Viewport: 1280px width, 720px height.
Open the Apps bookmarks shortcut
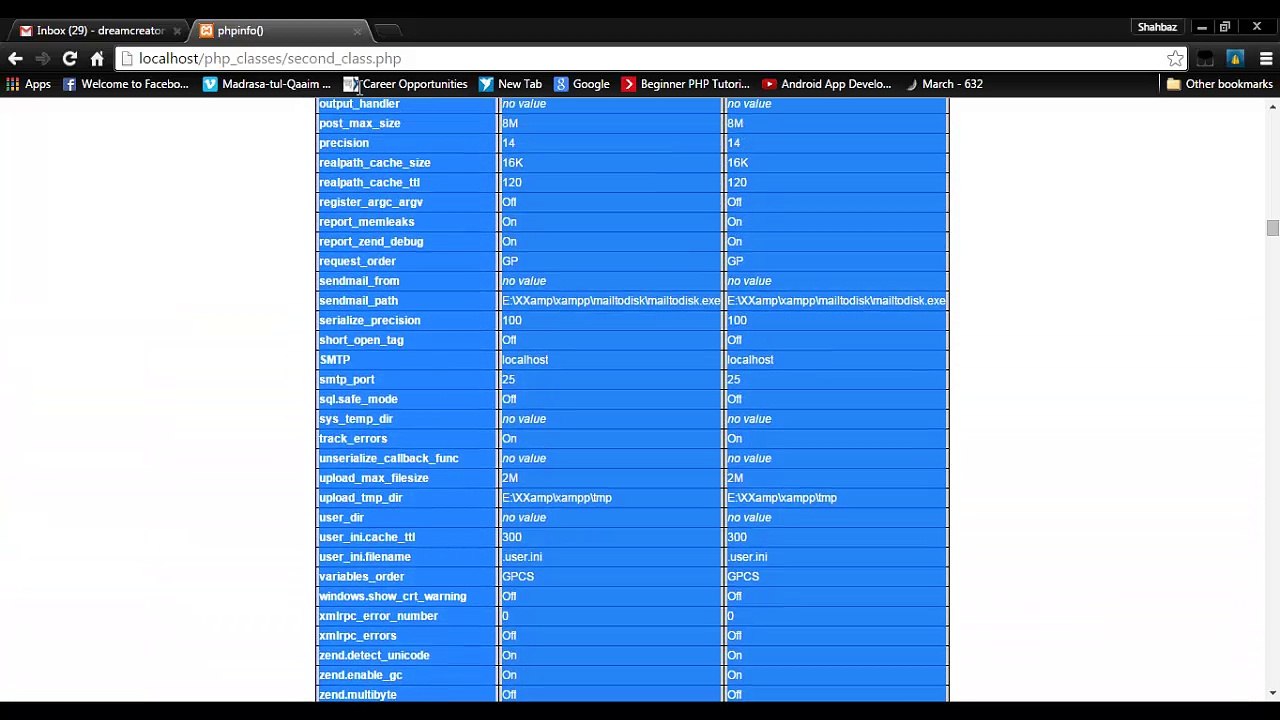(28, 84)
